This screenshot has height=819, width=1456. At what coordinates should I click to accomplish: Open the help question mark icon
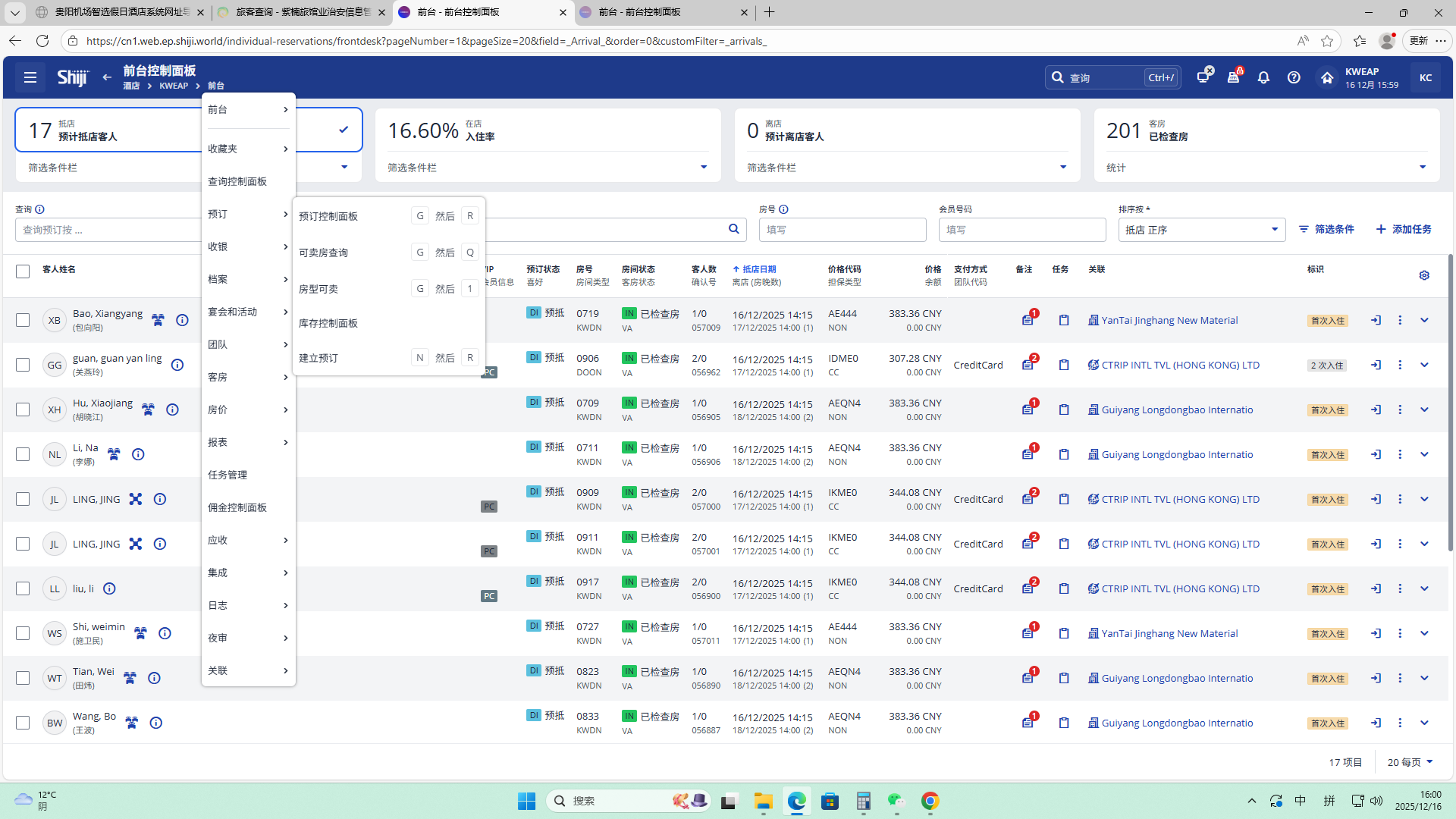point(1294,77)
